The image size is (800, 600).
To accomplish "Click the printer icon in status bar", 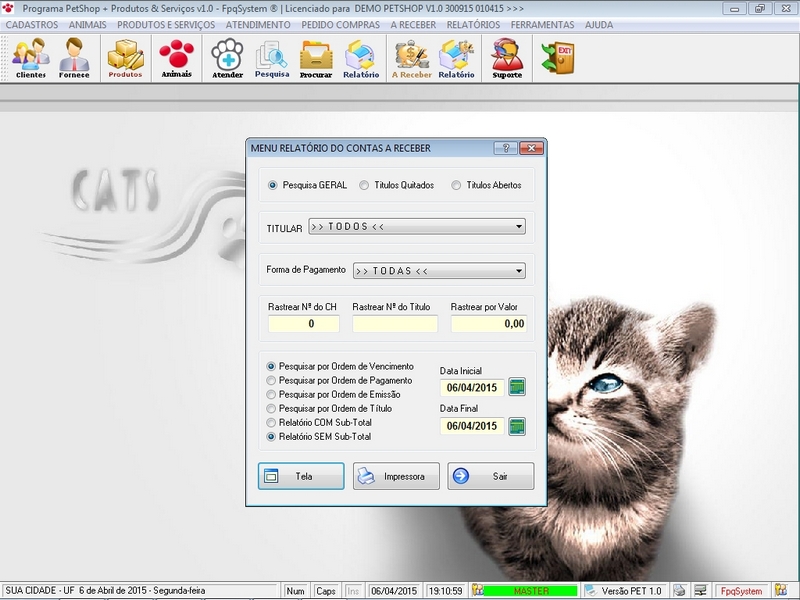I will (679, 590).
